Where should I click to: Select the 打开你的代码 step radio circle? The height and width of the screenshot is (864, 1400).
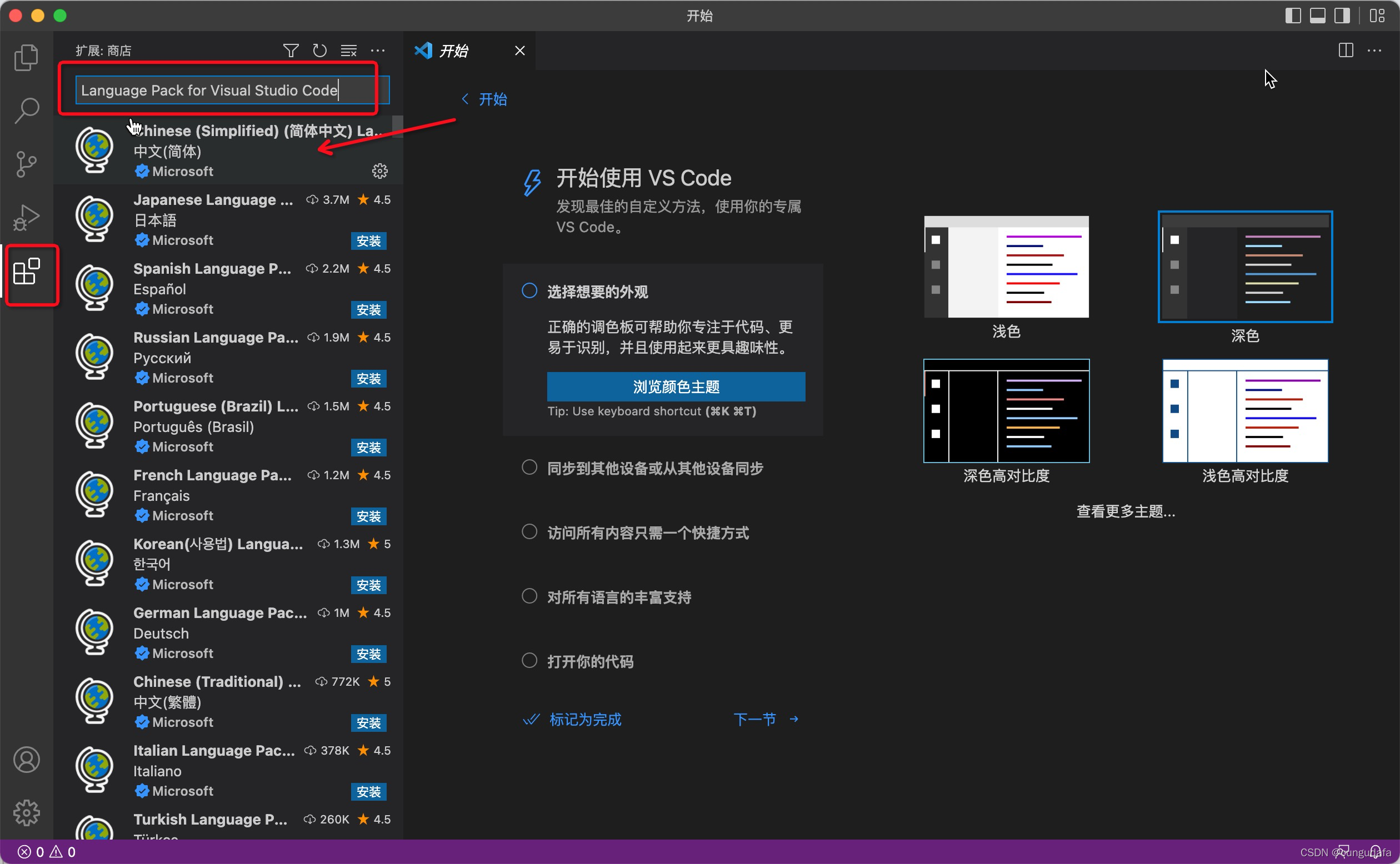(x=529, y=661)
